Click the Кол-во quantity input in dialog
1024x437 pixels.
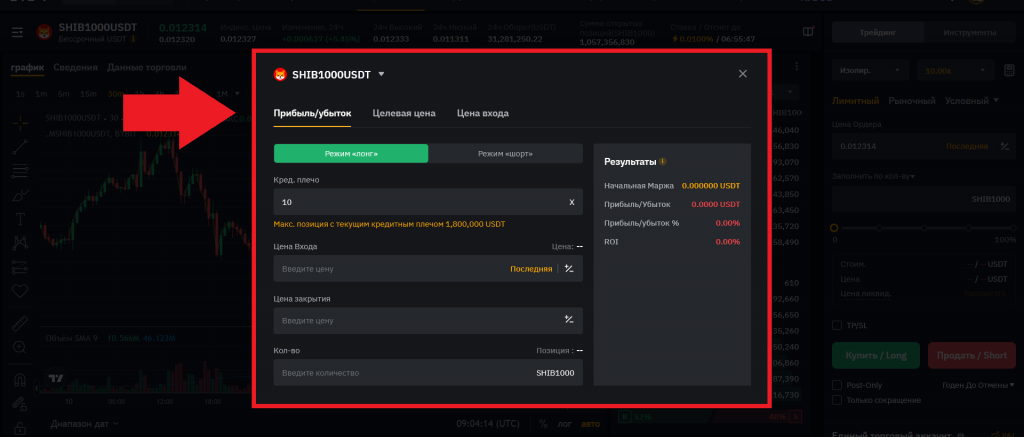pos(428,372)
